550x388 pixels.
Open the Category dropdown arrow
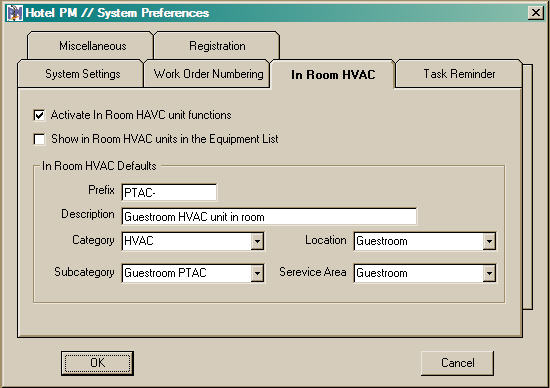tap(257, 241)
